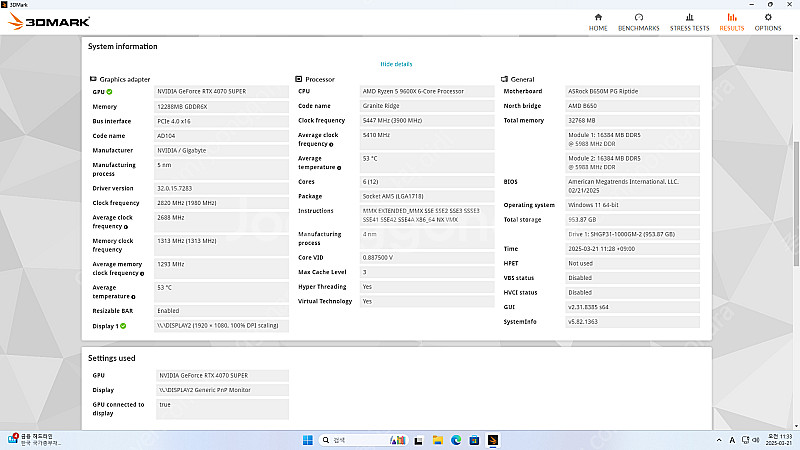The height and width of the screenshot is (450, 800).
Task: Click the General section icon
Action: point(504,79)
